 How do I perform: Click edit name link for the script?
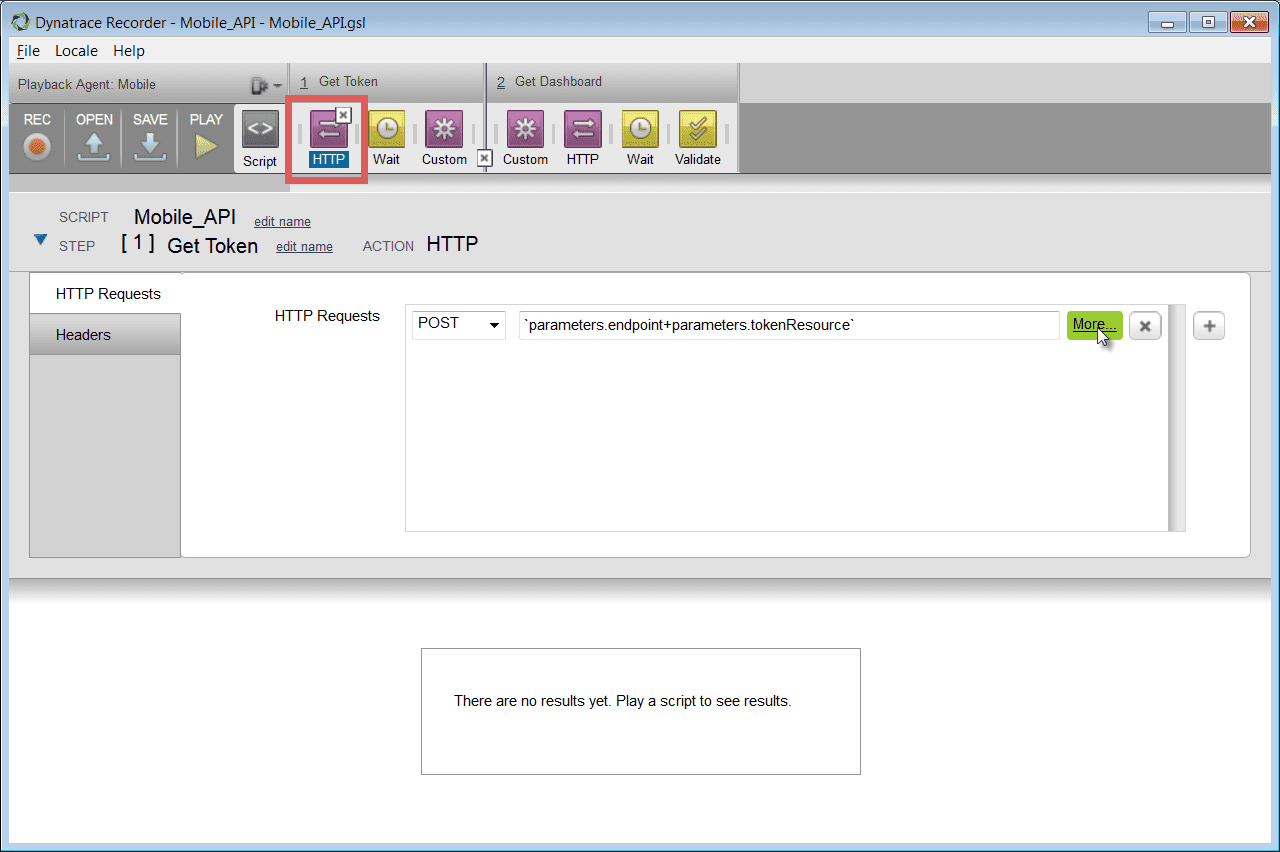click(x=282, y=222)
